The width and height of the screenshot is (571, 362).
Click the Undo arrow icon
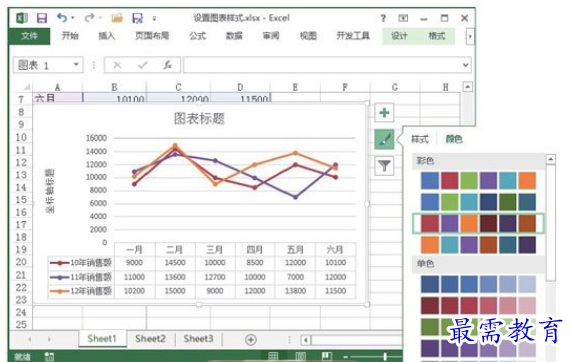[x=62, y=17]
